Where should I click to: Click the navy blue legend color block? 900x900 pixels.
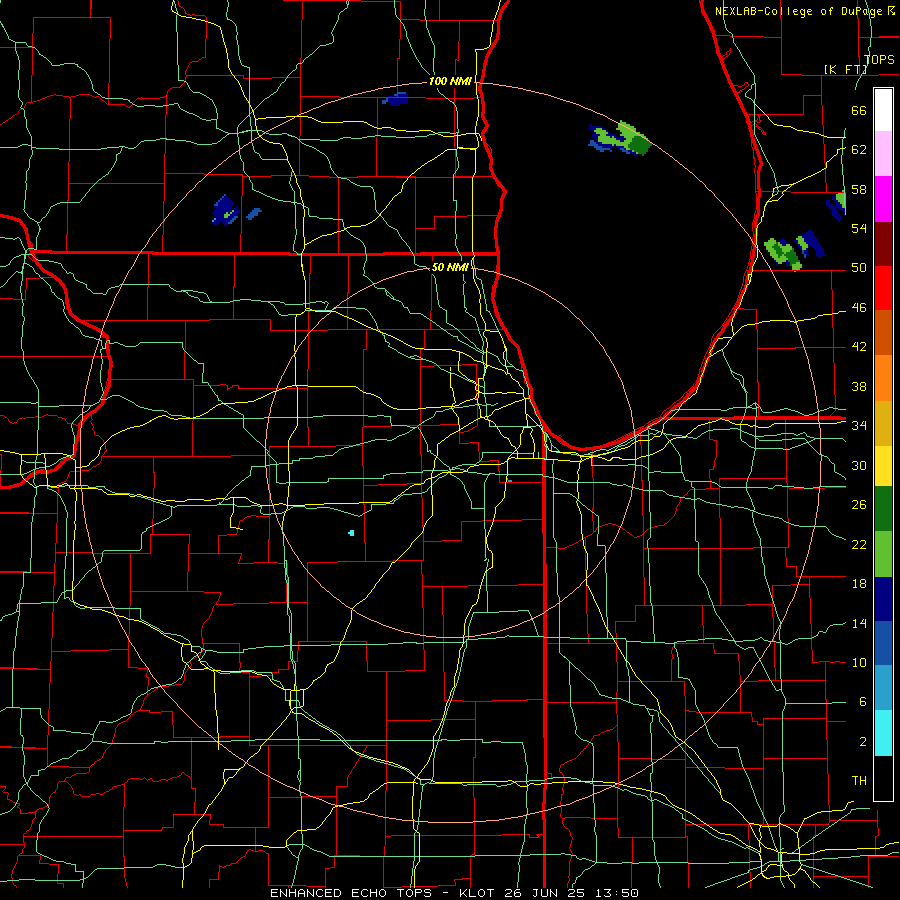(x=883, y=599)
